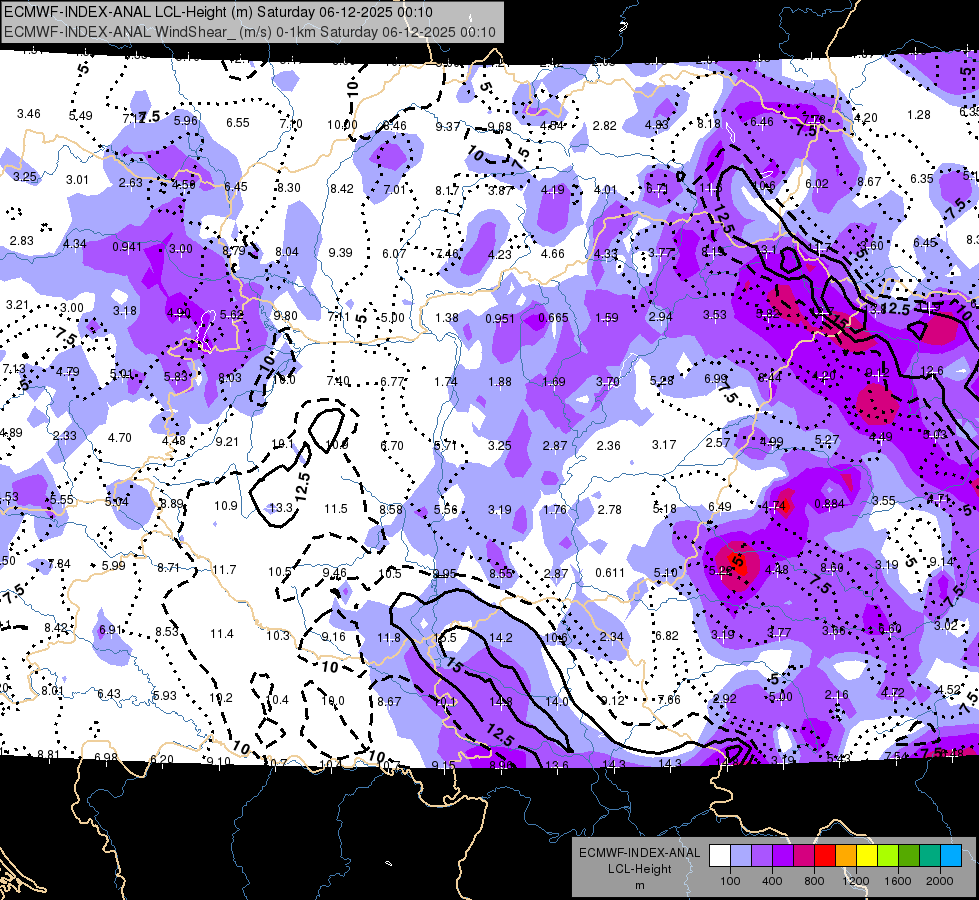Click the legend tick label 800
Image resolution: width=979 pixels, height=900 pixels.
[814, 881]
